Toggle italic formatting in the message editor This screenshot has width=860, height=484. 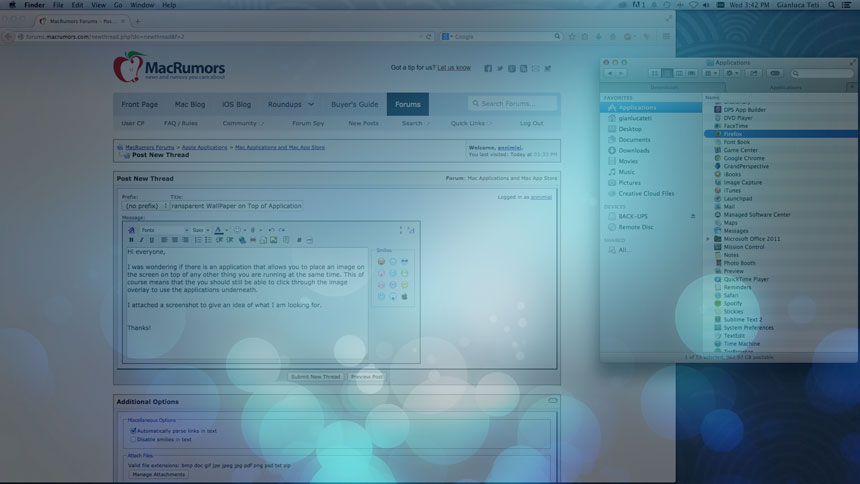pos(142,240)
